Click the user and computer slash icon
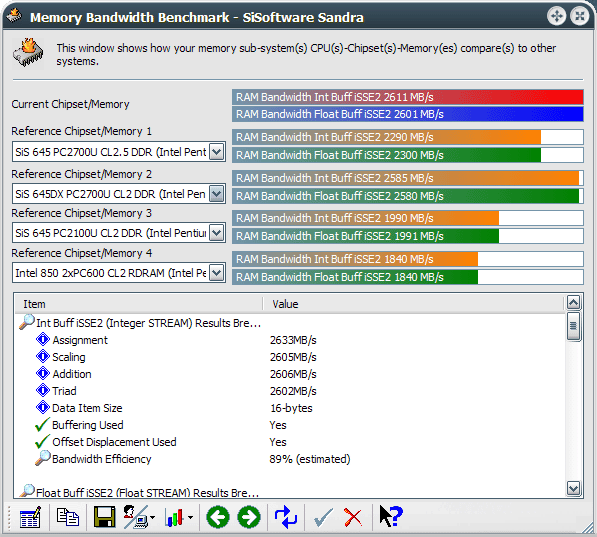 pos(136,517)
